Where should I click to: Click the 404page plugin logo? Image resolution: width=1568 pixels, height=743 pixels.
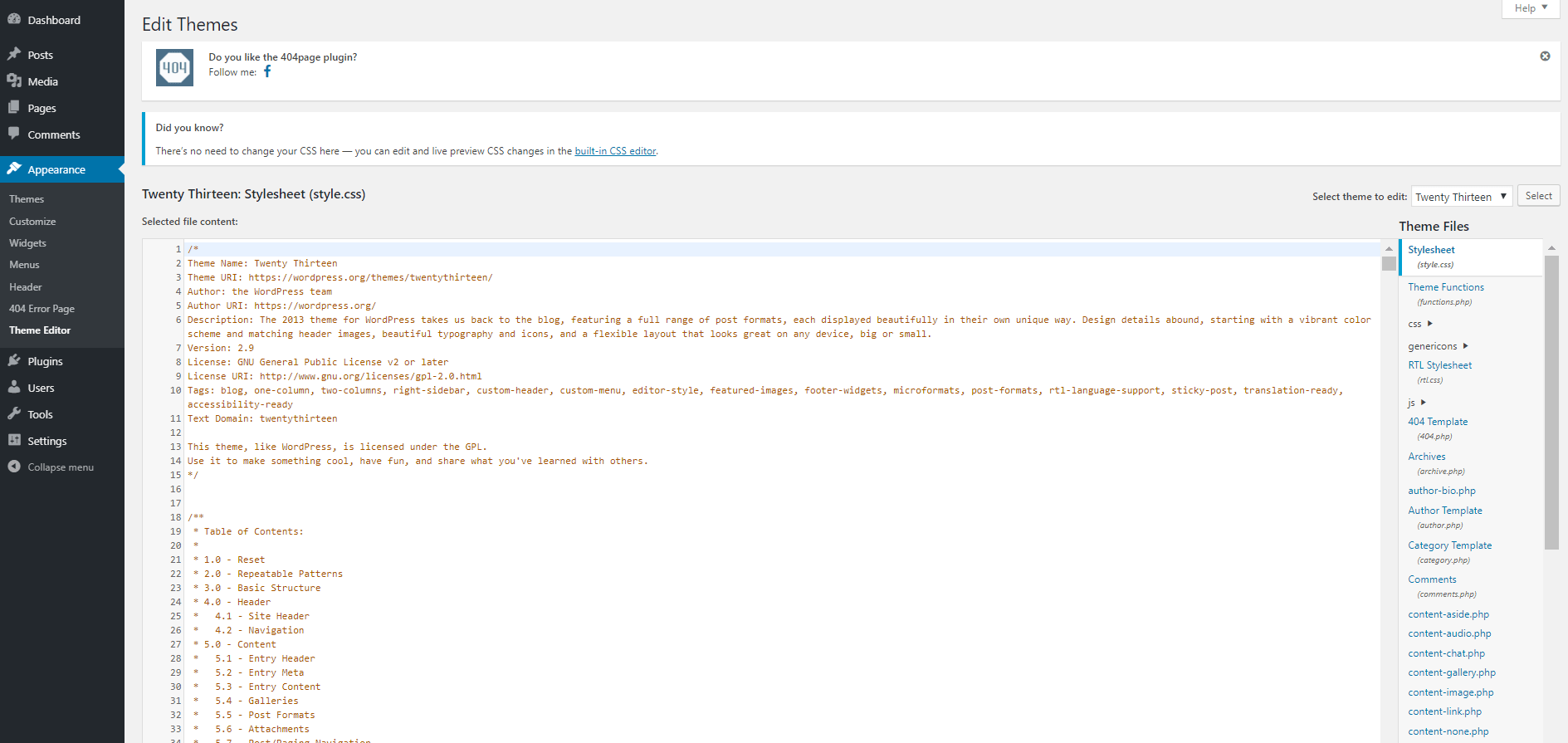pyautogui.click(x=174, y=67)
